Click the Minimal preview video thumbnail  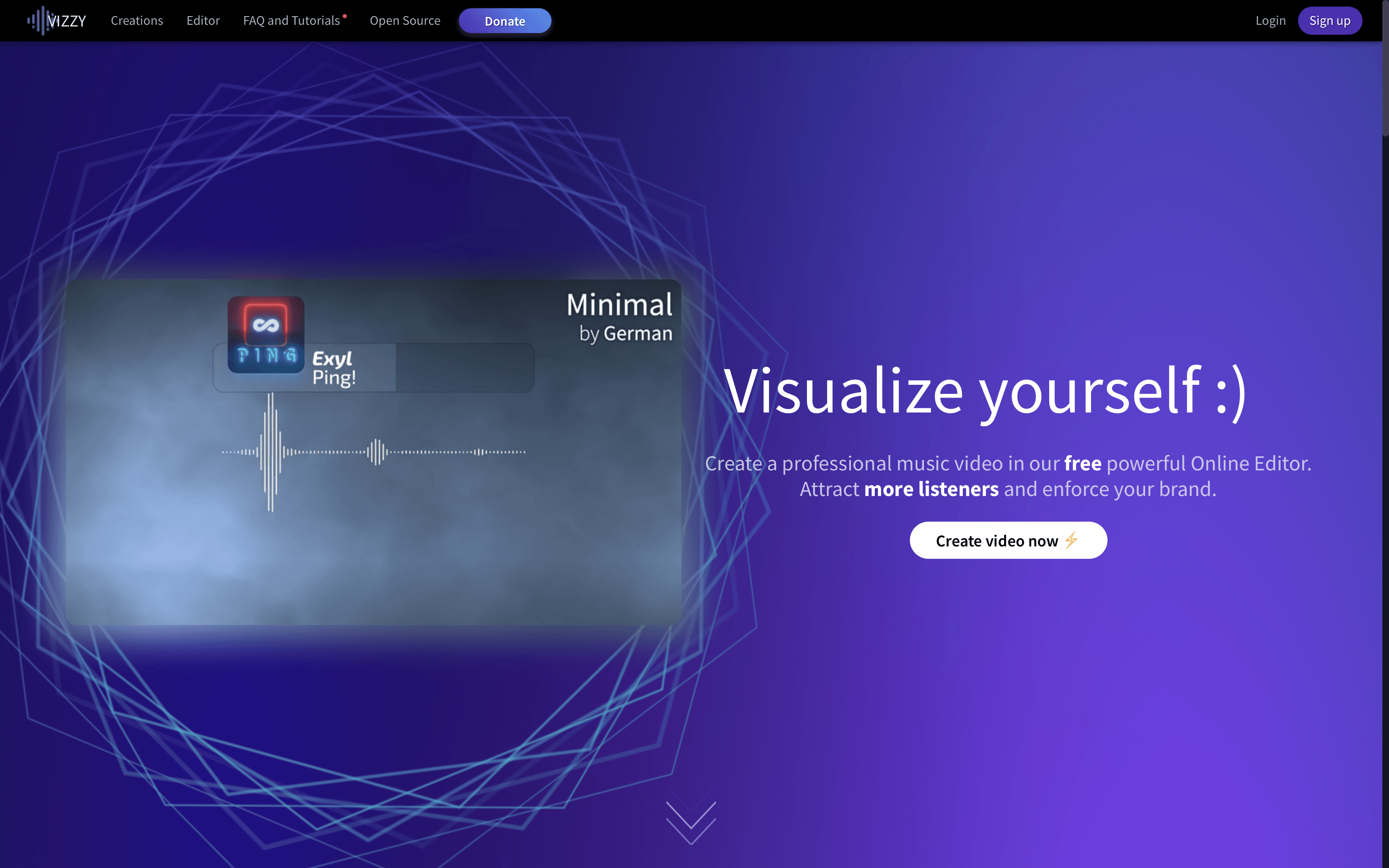(x=373, y=452)
